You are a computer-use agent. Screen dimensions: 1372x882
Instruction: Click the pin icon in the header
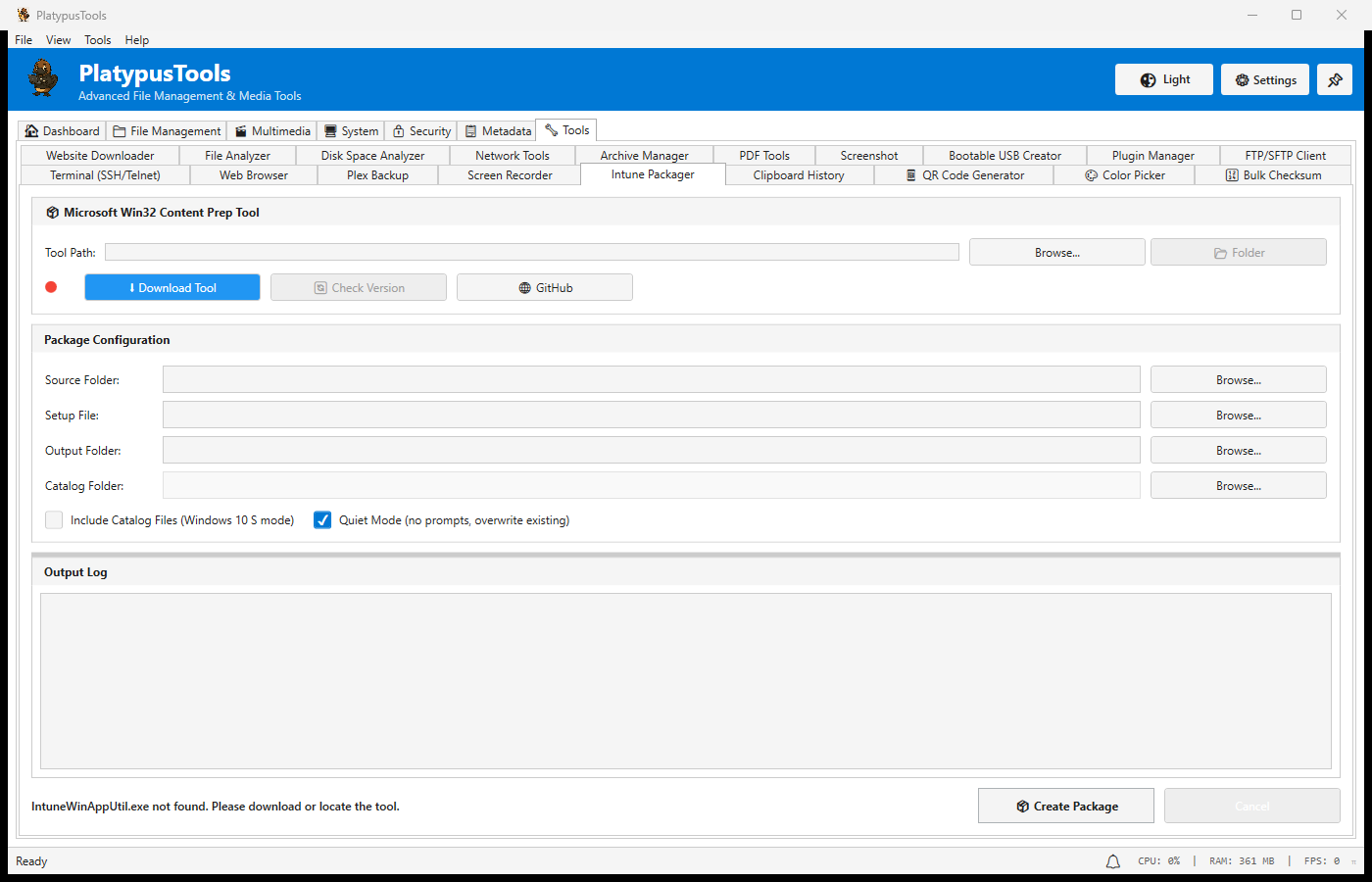click(1335, 79)
